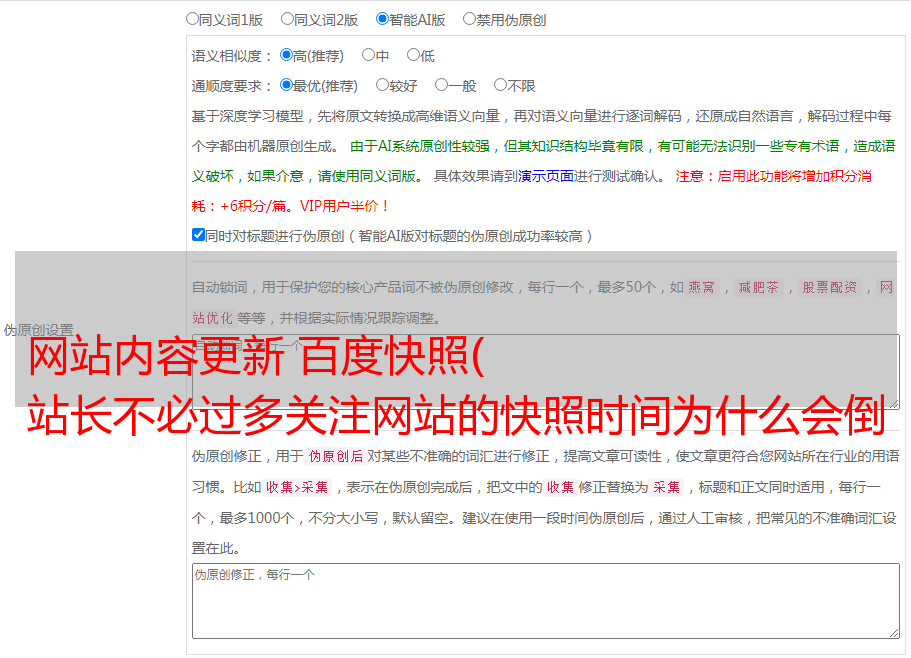Viewport: 911px width, 658px height.
Task: Select the 同义词2版 radio option
Action: point(287,19)
